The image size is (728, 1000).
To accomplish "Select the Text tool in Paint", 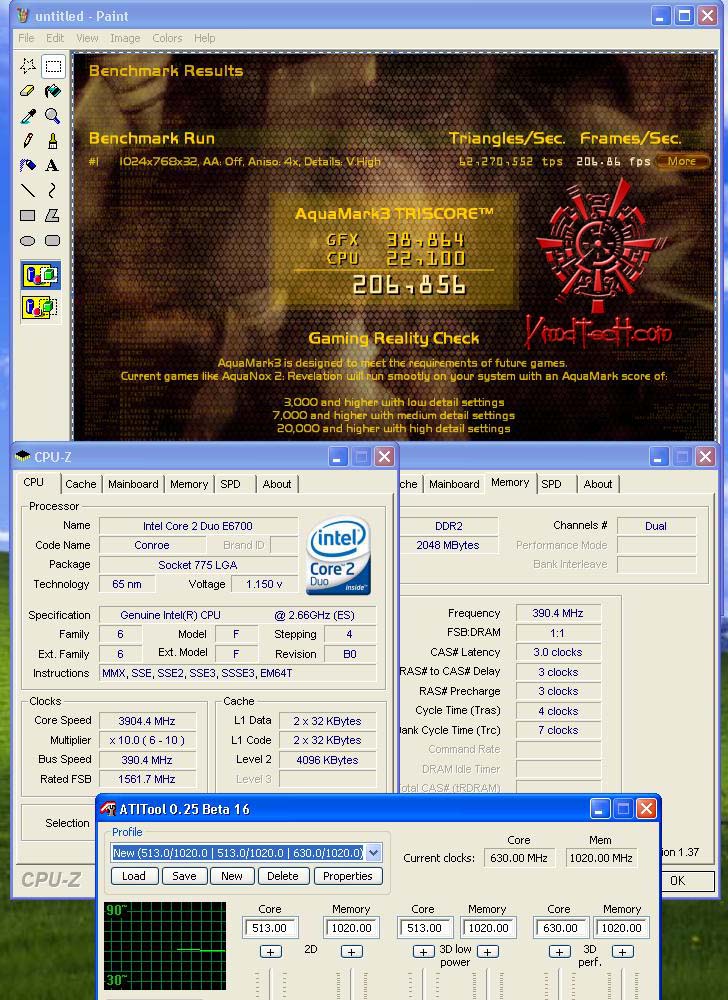I will click(53, 165).
